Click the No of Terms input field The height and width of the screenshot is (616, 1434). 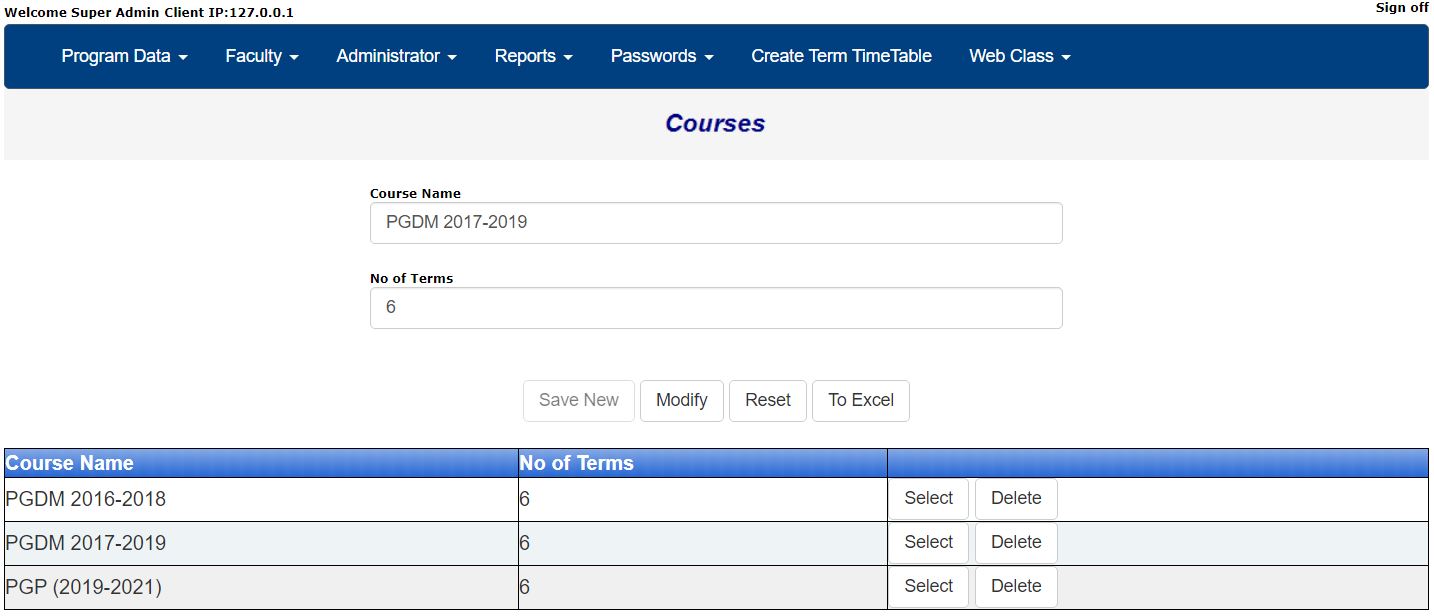click(x=715, y=307)
